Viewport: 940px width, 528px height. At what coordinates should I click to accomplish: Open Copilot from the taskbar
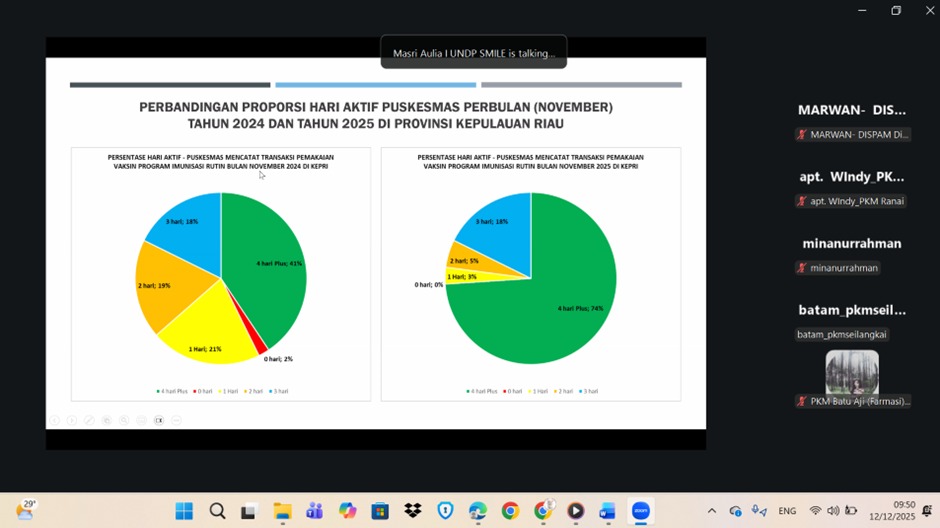[x=347, y=511]
